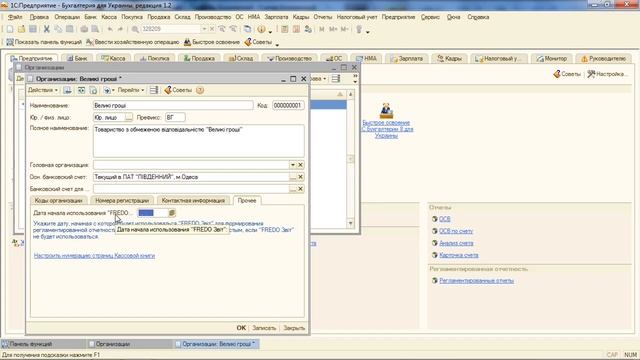Open Регламентированные отчеты link
The height and width of the screenshot is (360, 640).
point(476,280)
